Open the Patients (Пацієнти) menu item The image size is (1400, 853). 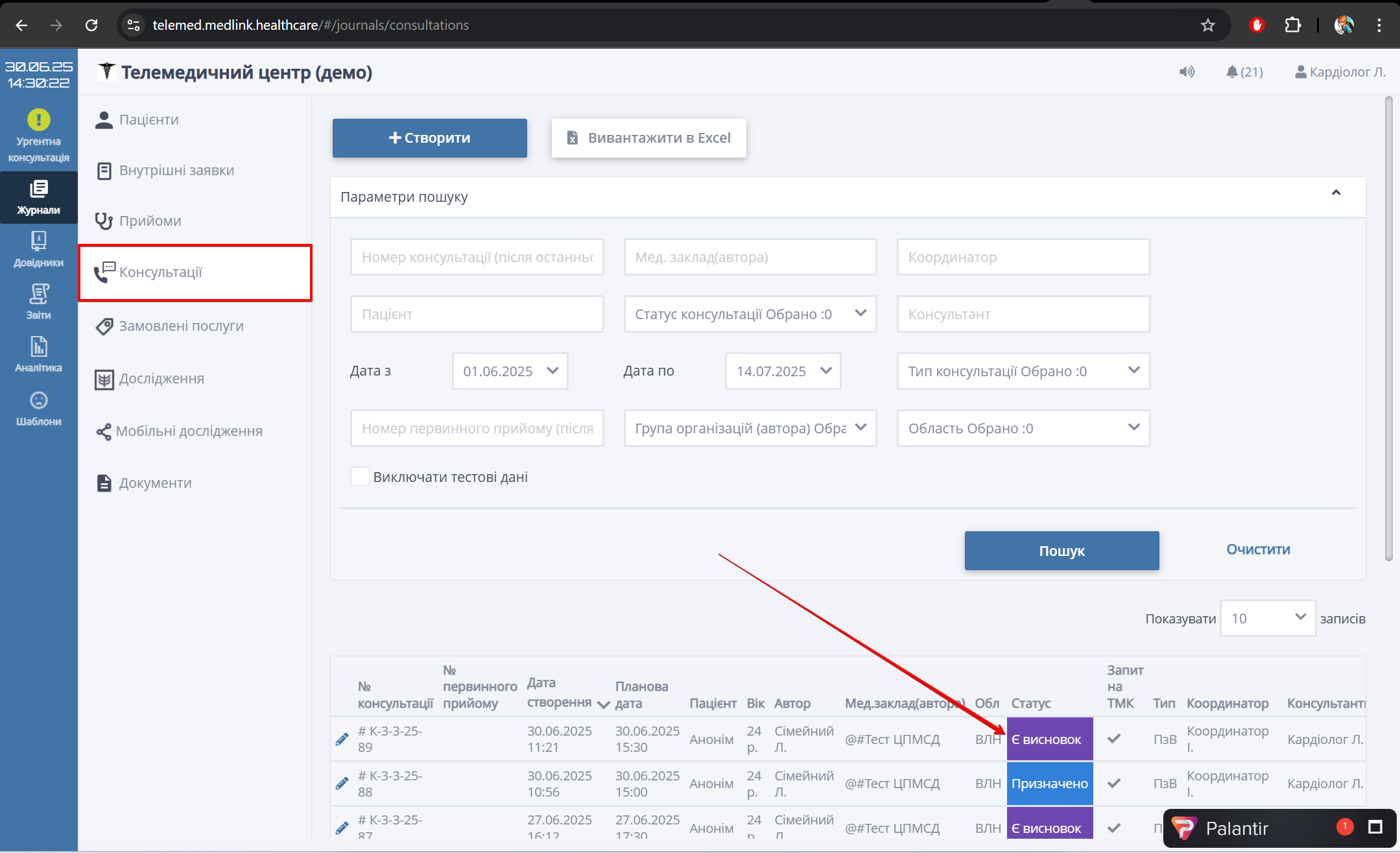148,120
